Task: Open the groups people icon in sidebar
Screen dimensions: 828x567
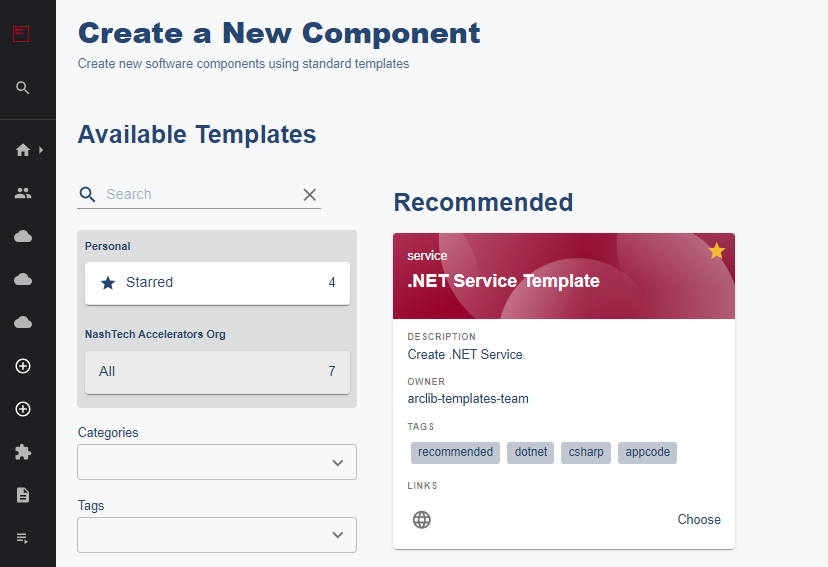Action: pos(23,193)
